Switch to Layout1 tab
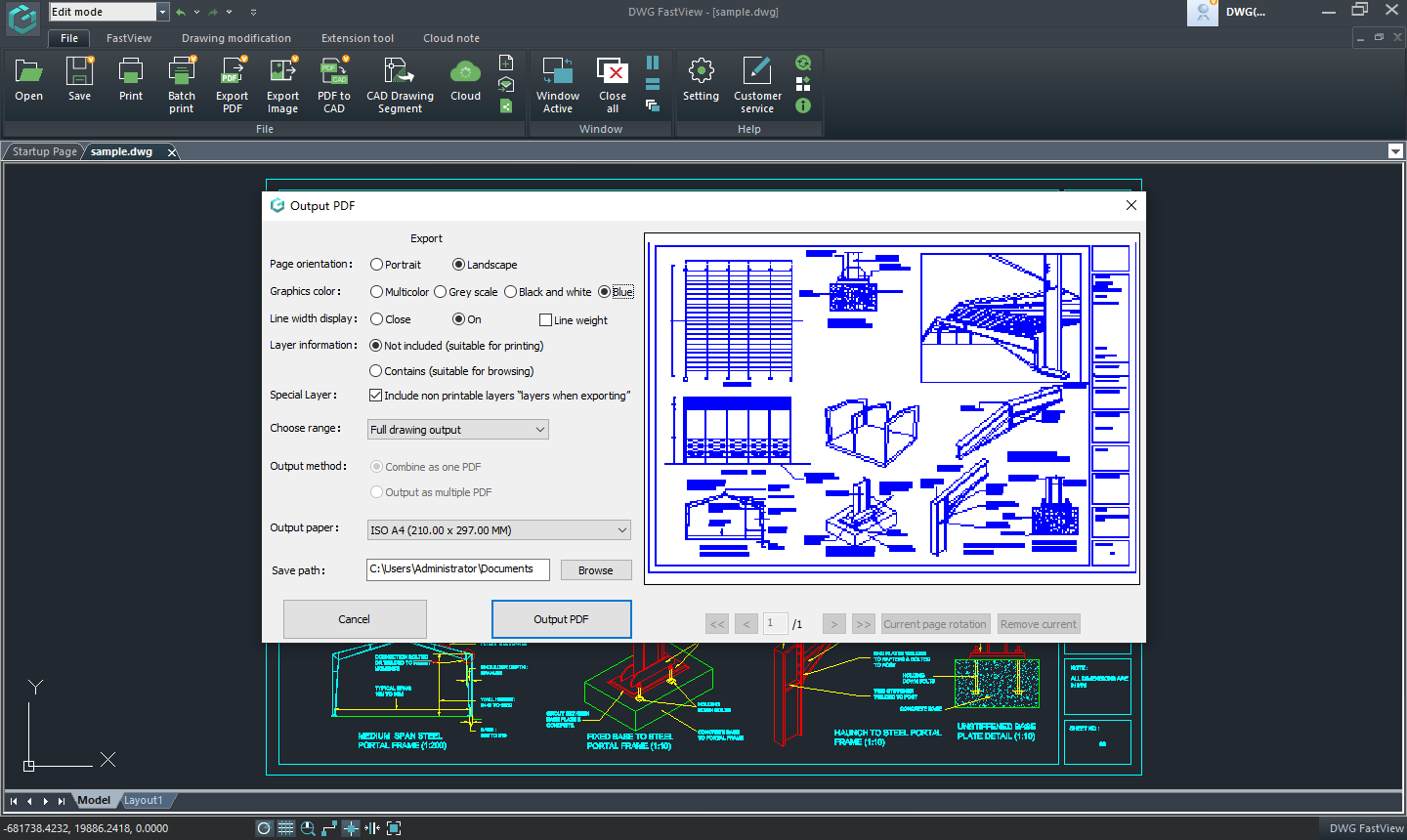This screenshot has width=1407, height=840. pos(144,800)
